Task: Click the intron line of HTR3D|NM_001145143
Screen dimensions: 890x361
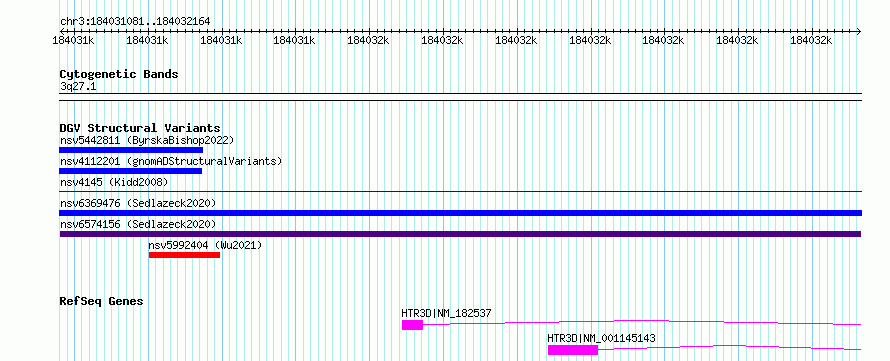Action: coord(729,347)
